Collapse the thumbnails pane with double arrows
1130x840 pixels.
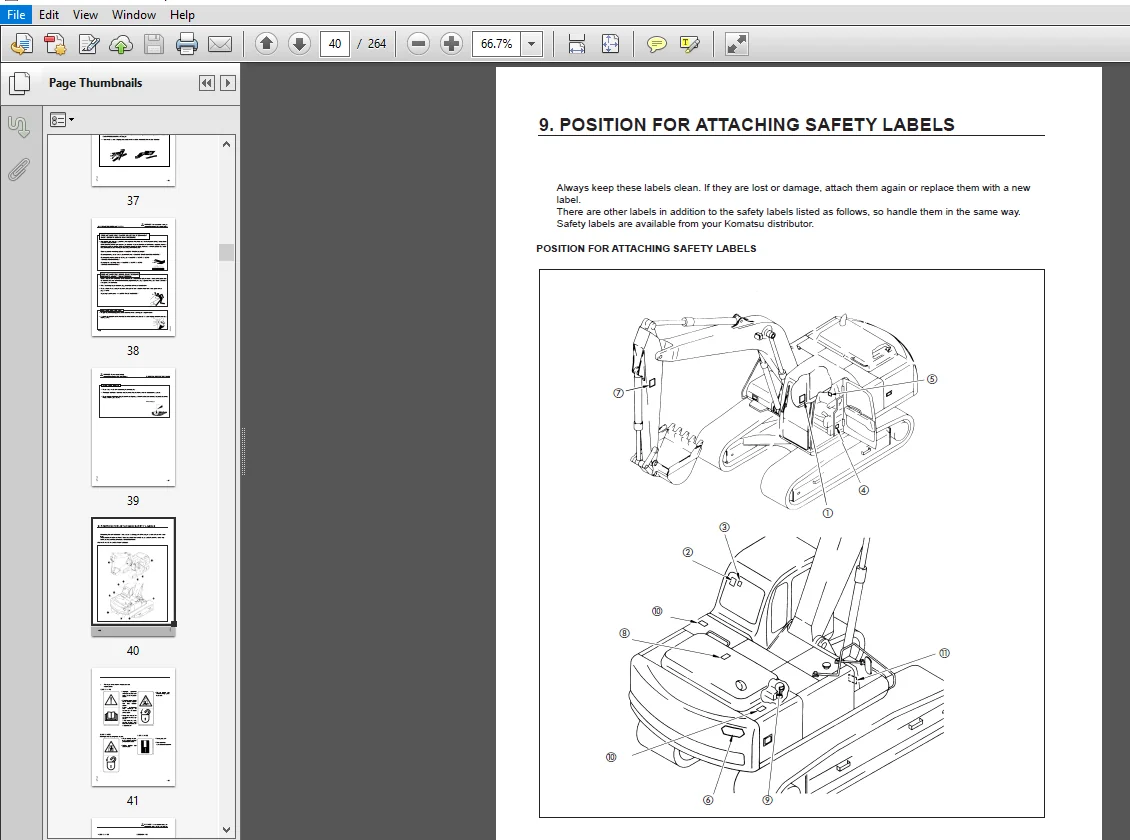pos(207,83)
